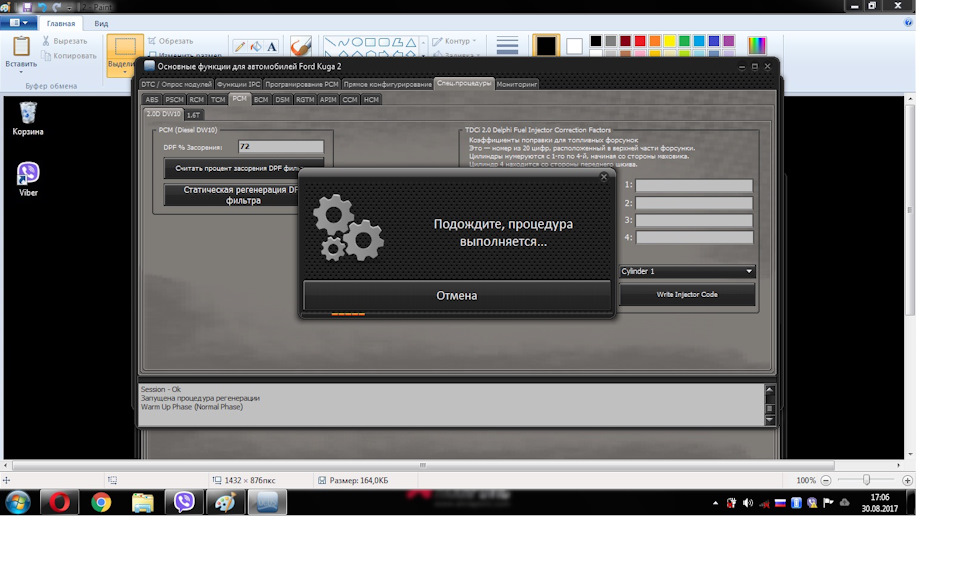Open the Мониторинг tab
Image resolution: width=960 pixels, height=588 pixels.
(517, 84)
